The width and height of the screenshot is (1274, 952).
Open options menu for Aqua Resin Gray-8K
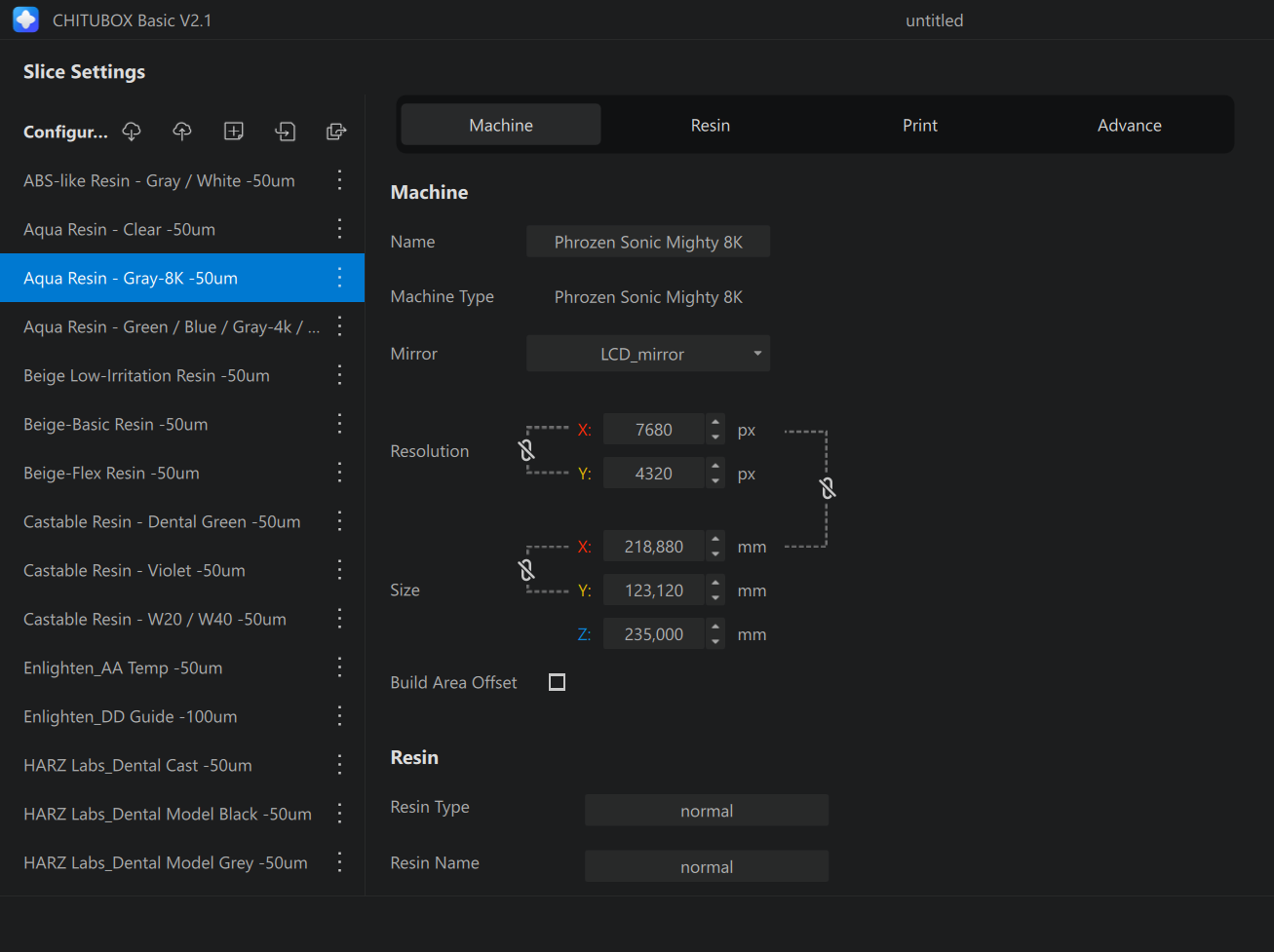(339, 278)
